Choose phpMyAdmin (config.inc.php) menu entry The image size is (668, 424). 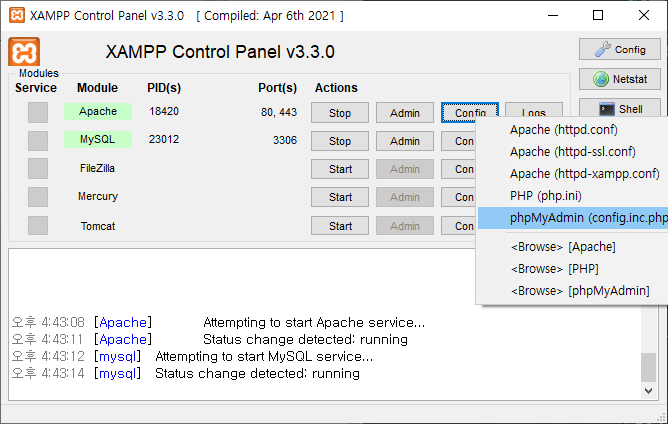(x=573, y=218)
